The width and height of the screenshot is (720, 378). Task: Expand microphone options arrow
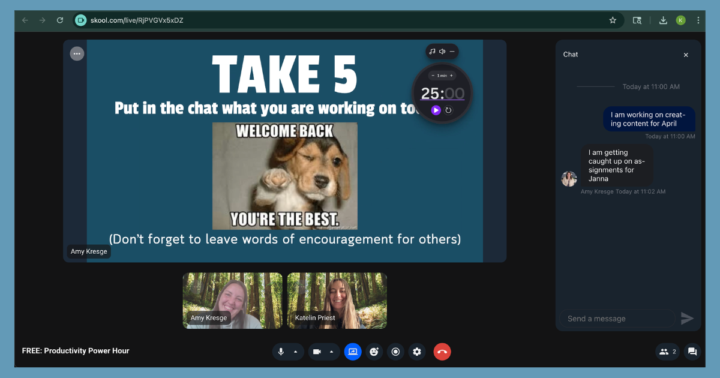point(296,352)
